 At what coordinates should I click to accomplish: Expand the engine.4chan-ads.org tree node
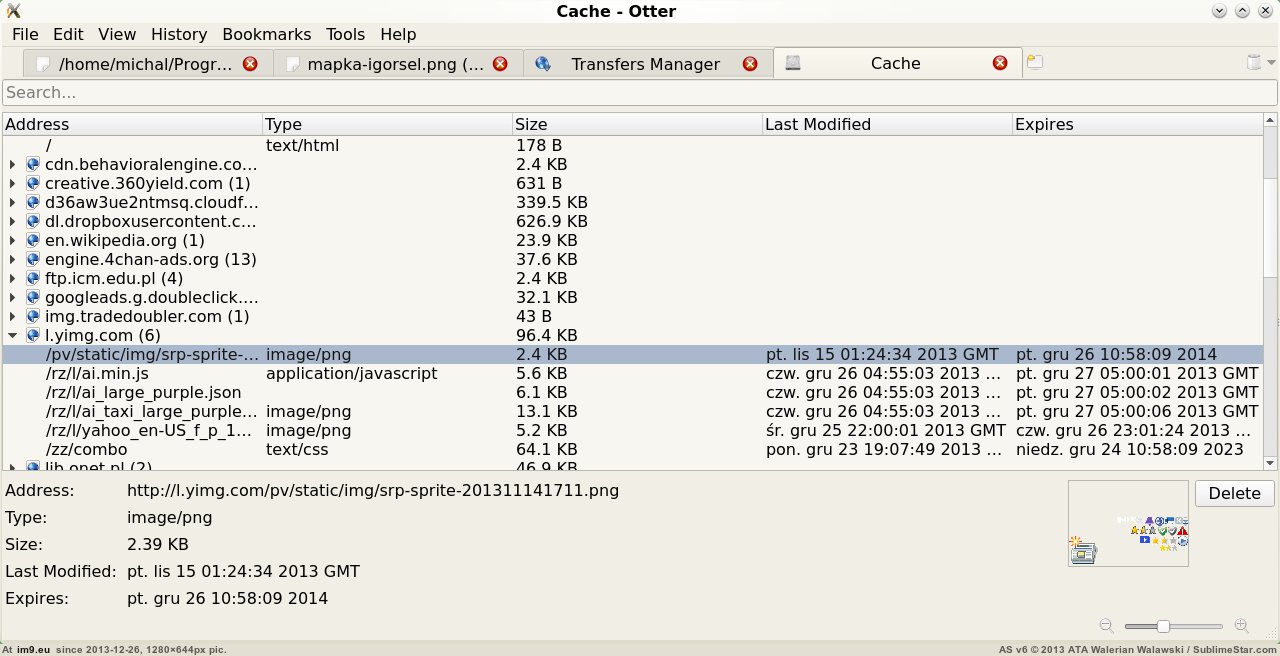[x=12, y=259]
